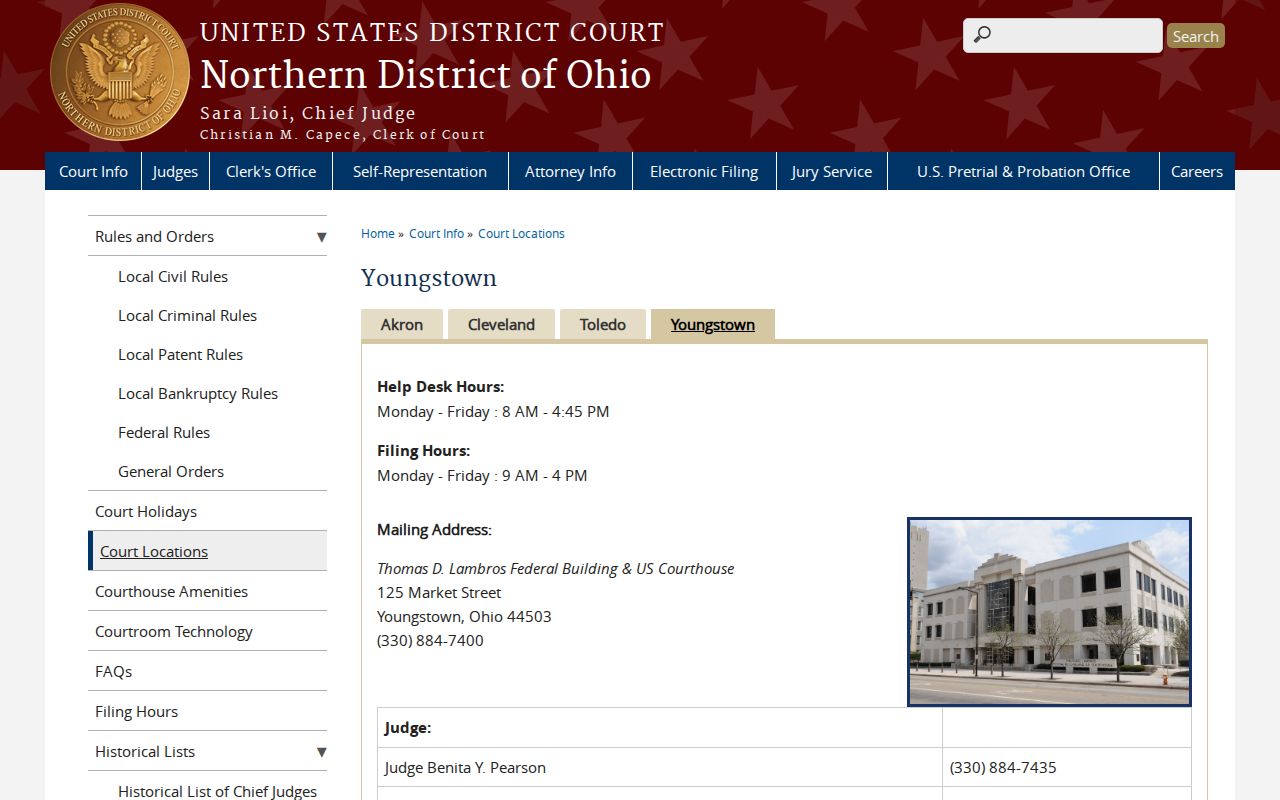Open Local Bankruptcy Rules
The width and height of the screenshot is (1280, 800).
[198, 393]
